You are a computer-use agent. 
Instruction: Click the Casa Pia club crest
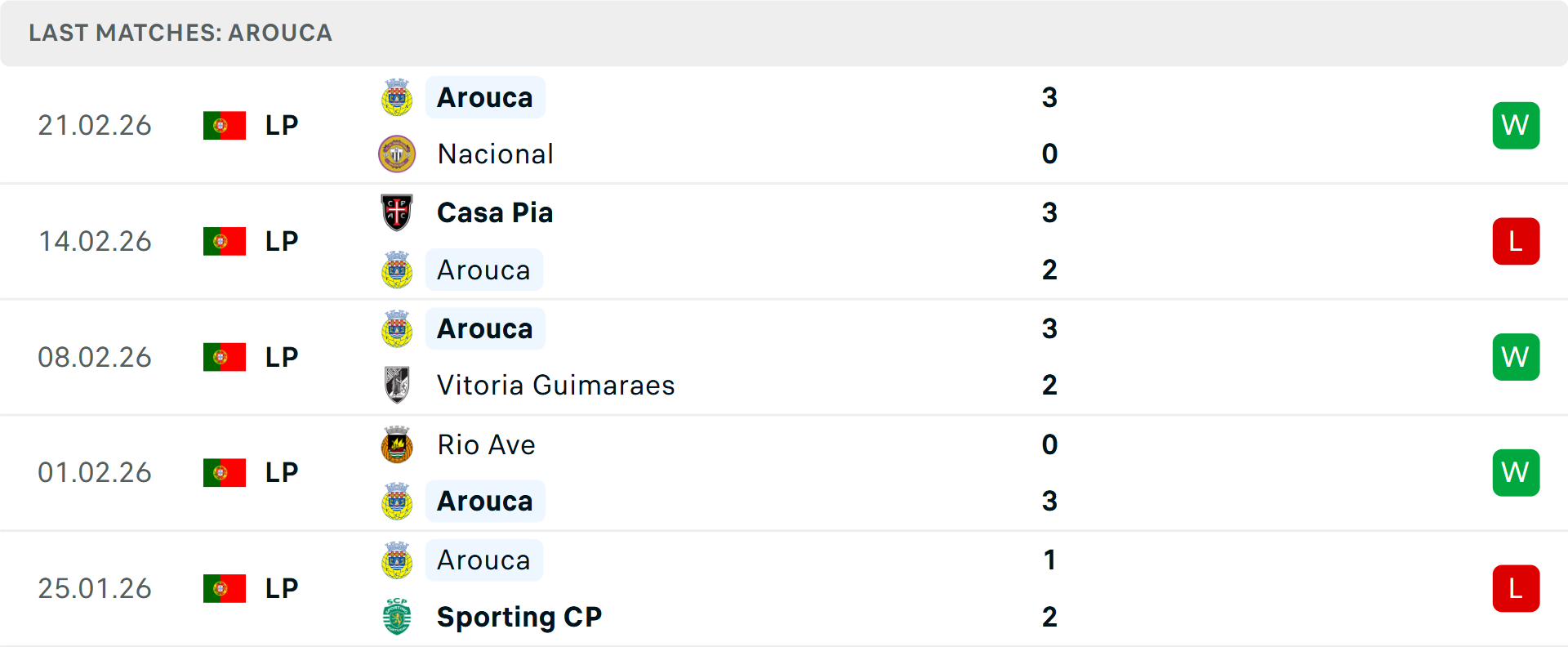(397, 212)
